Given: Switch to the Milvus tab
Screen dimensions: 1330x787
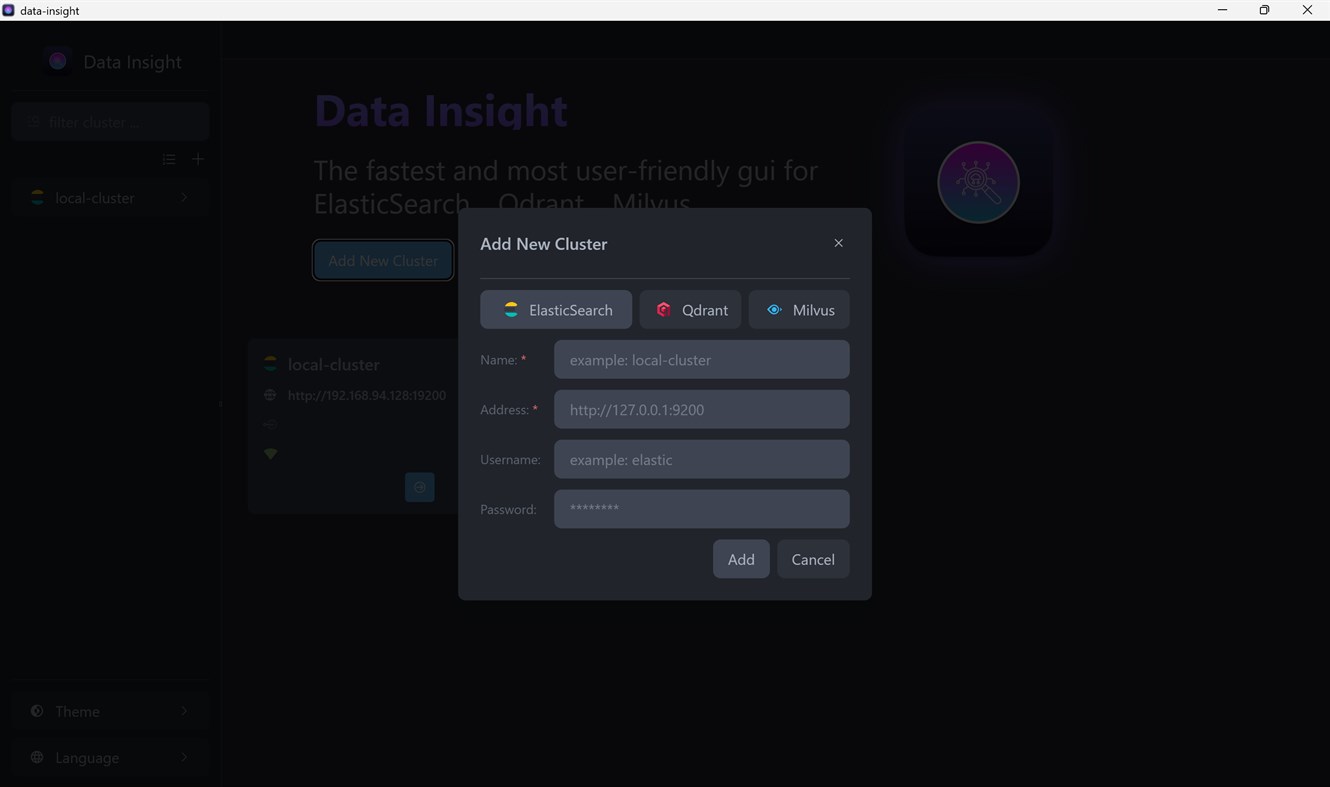Looking at the screenshot, I should (799, 310).
